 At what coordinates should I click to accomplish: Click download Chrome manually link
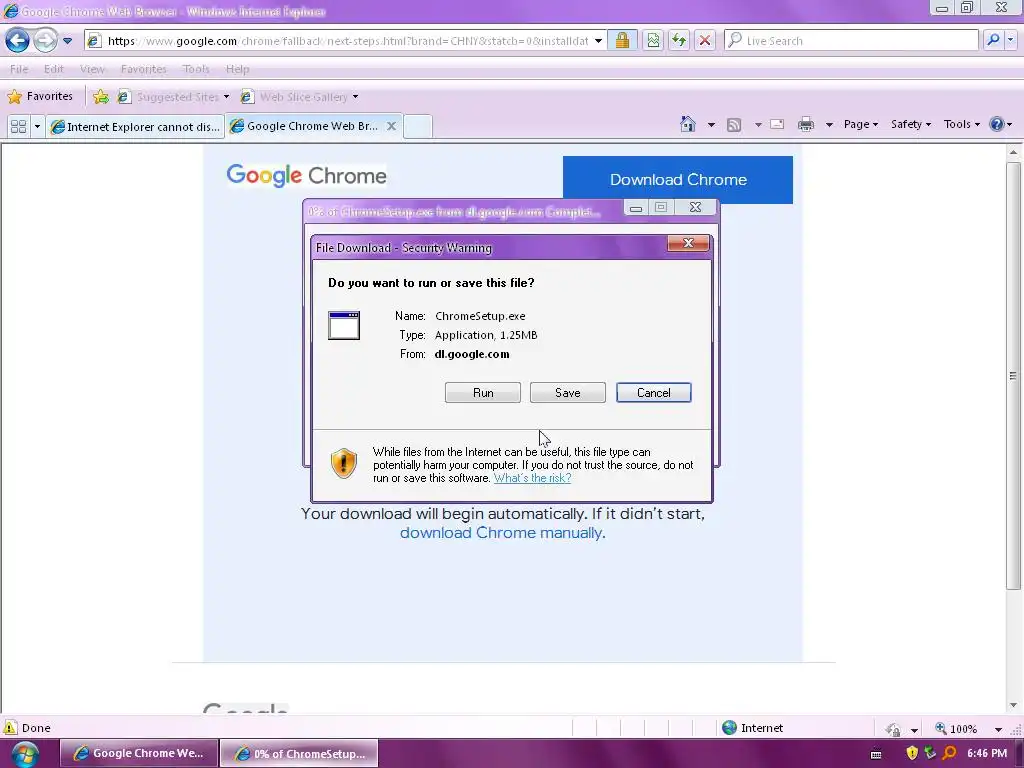[501, 533]
